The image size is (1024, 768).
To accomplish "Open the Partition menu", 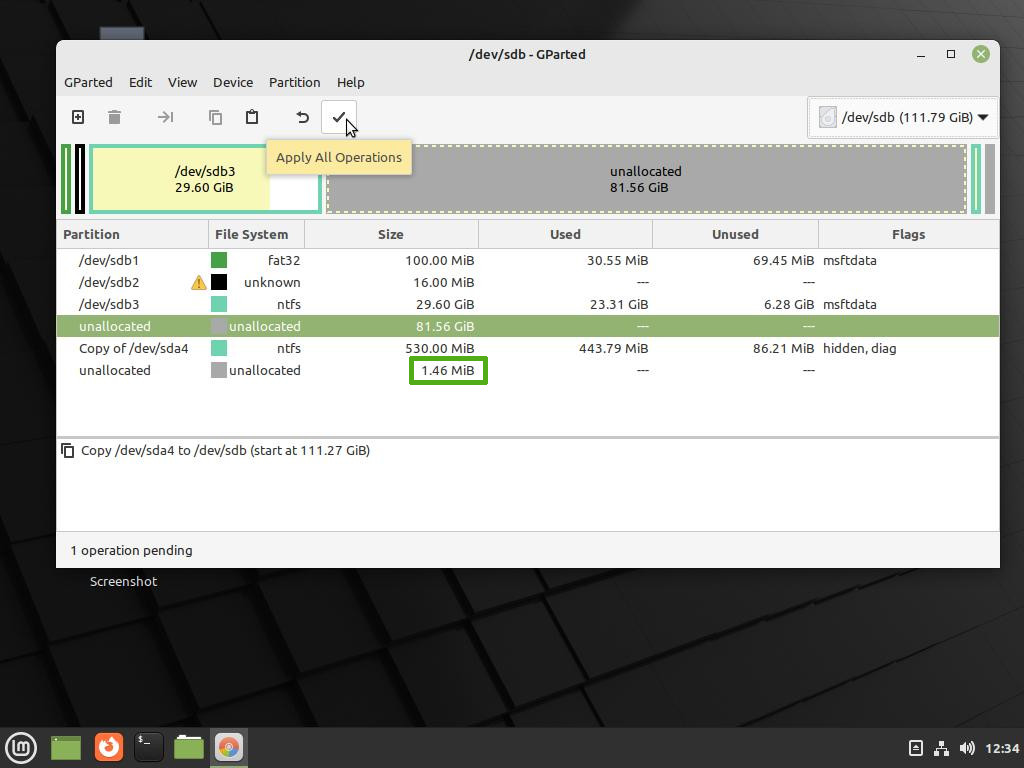I will [294, 82].
